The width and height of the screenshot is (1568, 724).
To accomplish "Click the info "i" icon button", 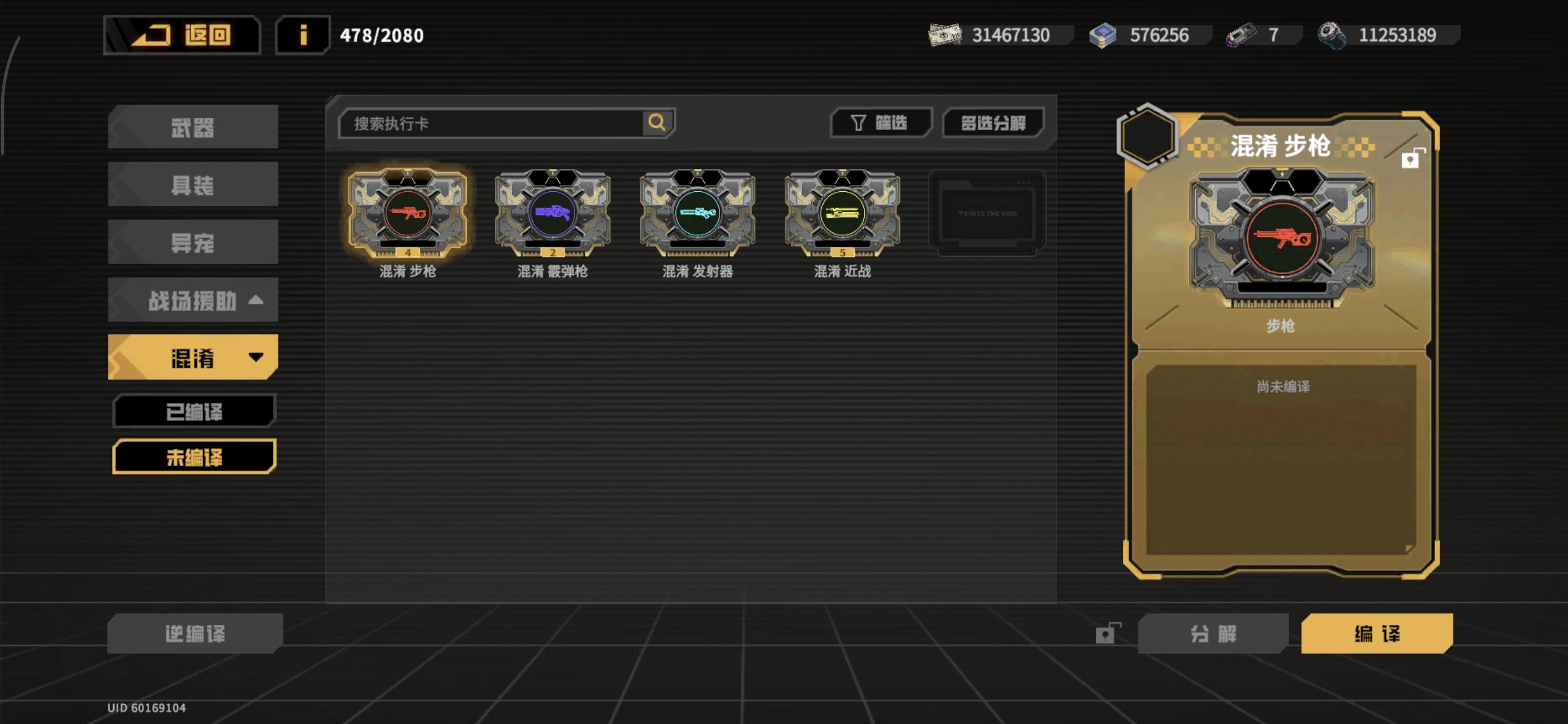I will pos(303,35).
